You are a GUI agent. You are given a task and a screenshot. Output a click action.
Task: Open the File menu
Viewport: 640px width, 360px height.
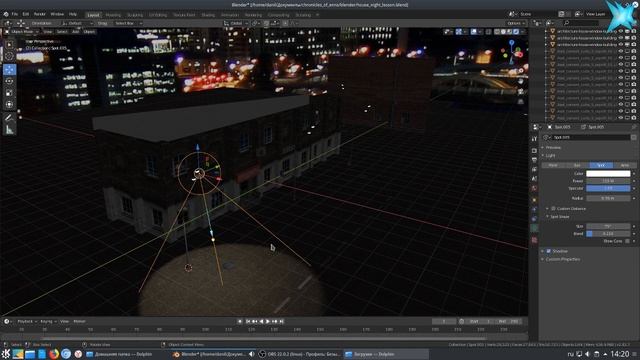(x=15, y=14)
